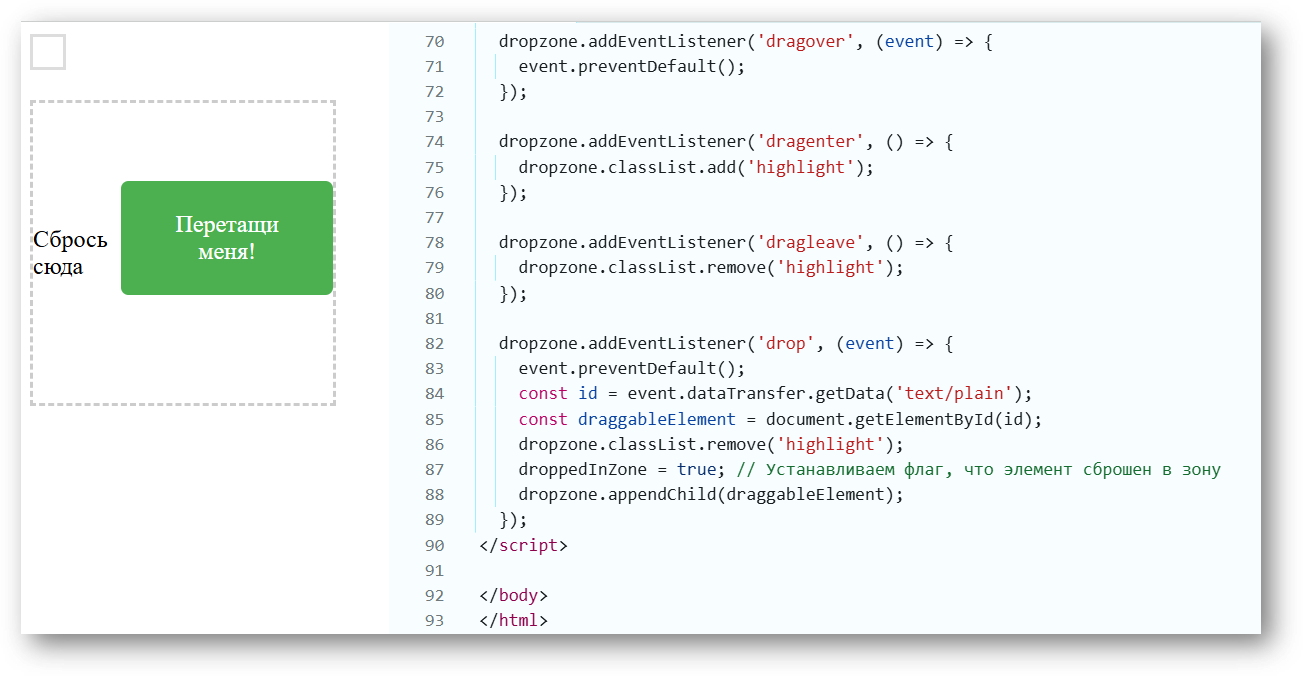The image size is (1303, 676).
Task: Click the 'dragleave' string in code
Action: [x=810, y=242]
